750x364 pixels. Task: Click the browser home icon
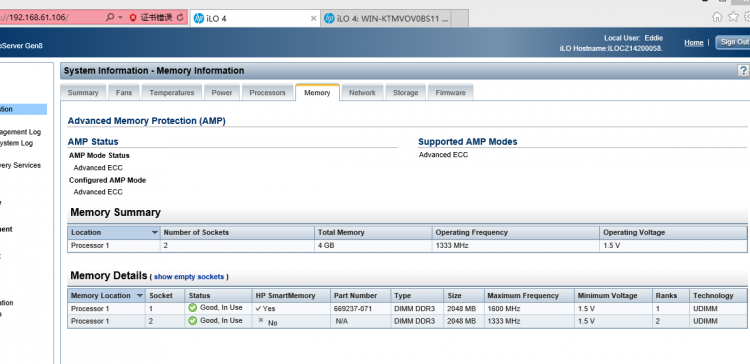pos(717,17)
